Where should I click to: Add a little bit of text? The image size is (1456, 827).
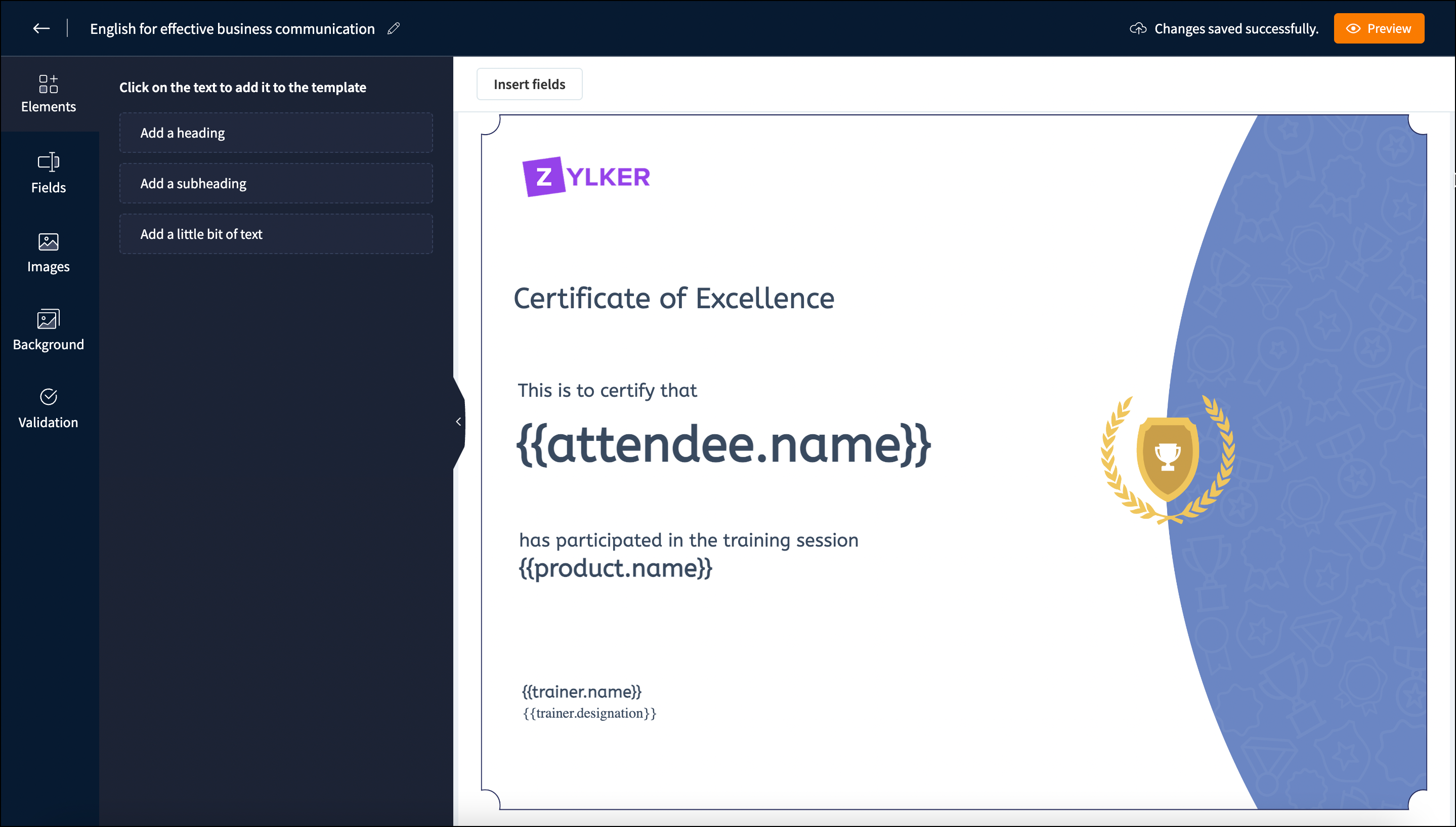(x=276, y=234)
